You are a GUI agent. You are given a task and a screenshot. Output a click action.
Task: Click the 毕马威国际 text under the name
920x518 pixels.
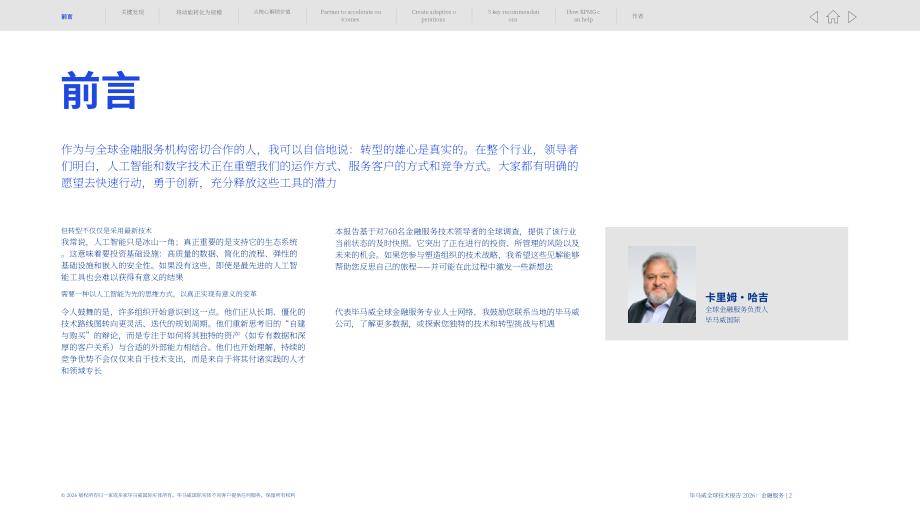(x=723, y=320)
